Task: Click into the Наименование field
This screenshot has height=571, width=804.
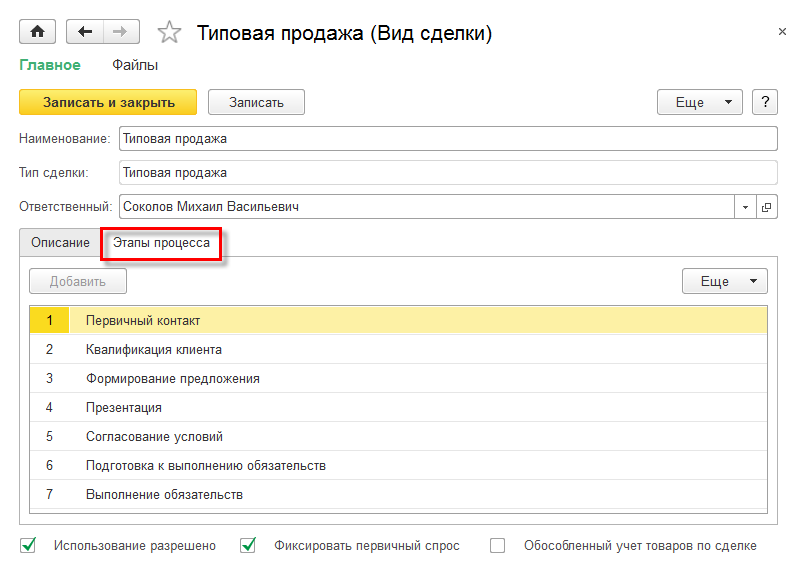Action: click(447, 138)
